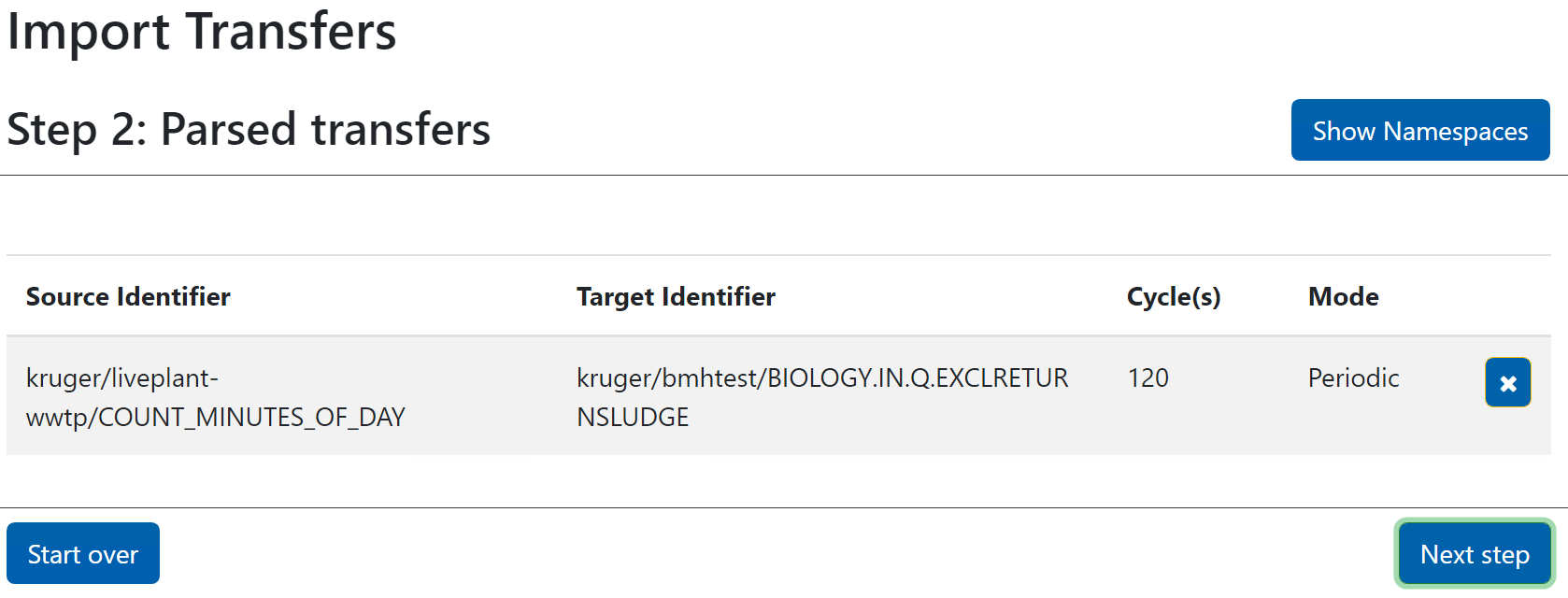Click the Source Identifier column header
The image size is (1568, 598).
coord(128,297)
